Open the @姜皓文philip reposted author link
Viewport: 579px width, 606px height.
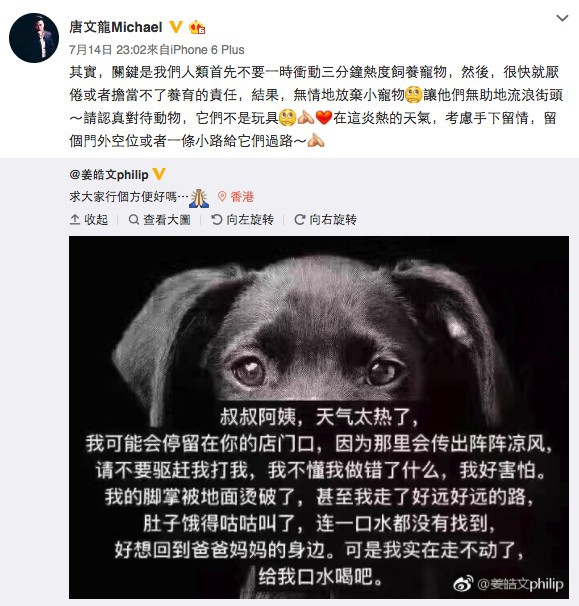pos(109,175)
